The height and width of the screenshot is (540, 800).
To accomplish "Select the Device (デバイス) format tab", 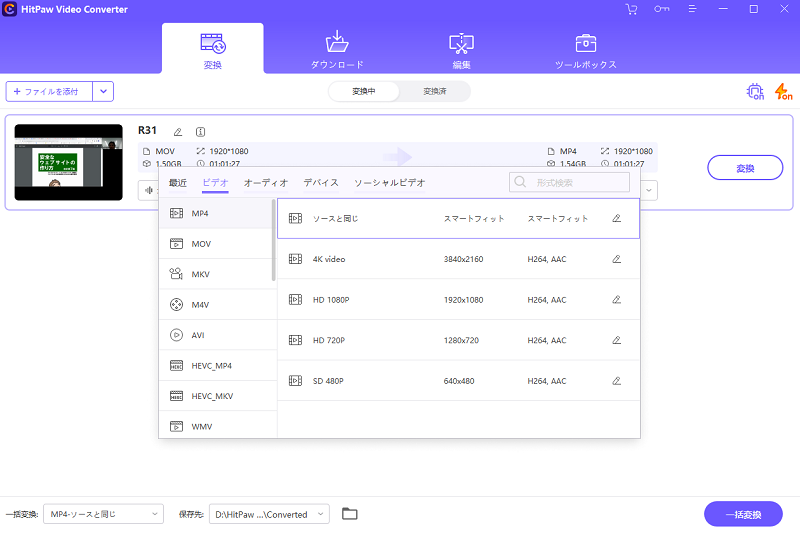I will click(x=321, y=183).
